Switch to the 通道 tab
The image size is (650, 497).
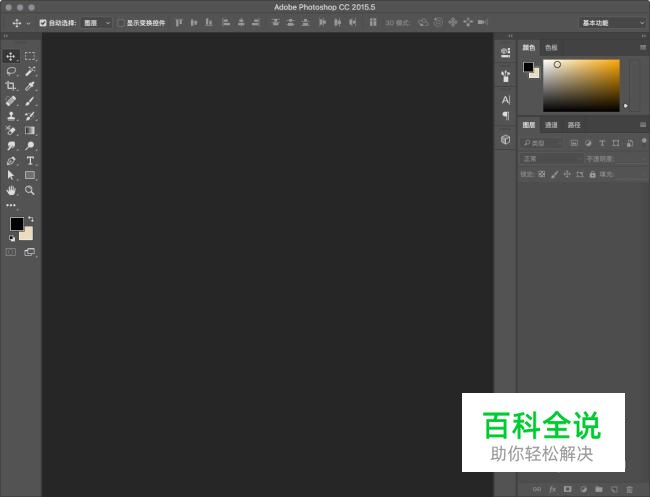(x=551, y=125)
